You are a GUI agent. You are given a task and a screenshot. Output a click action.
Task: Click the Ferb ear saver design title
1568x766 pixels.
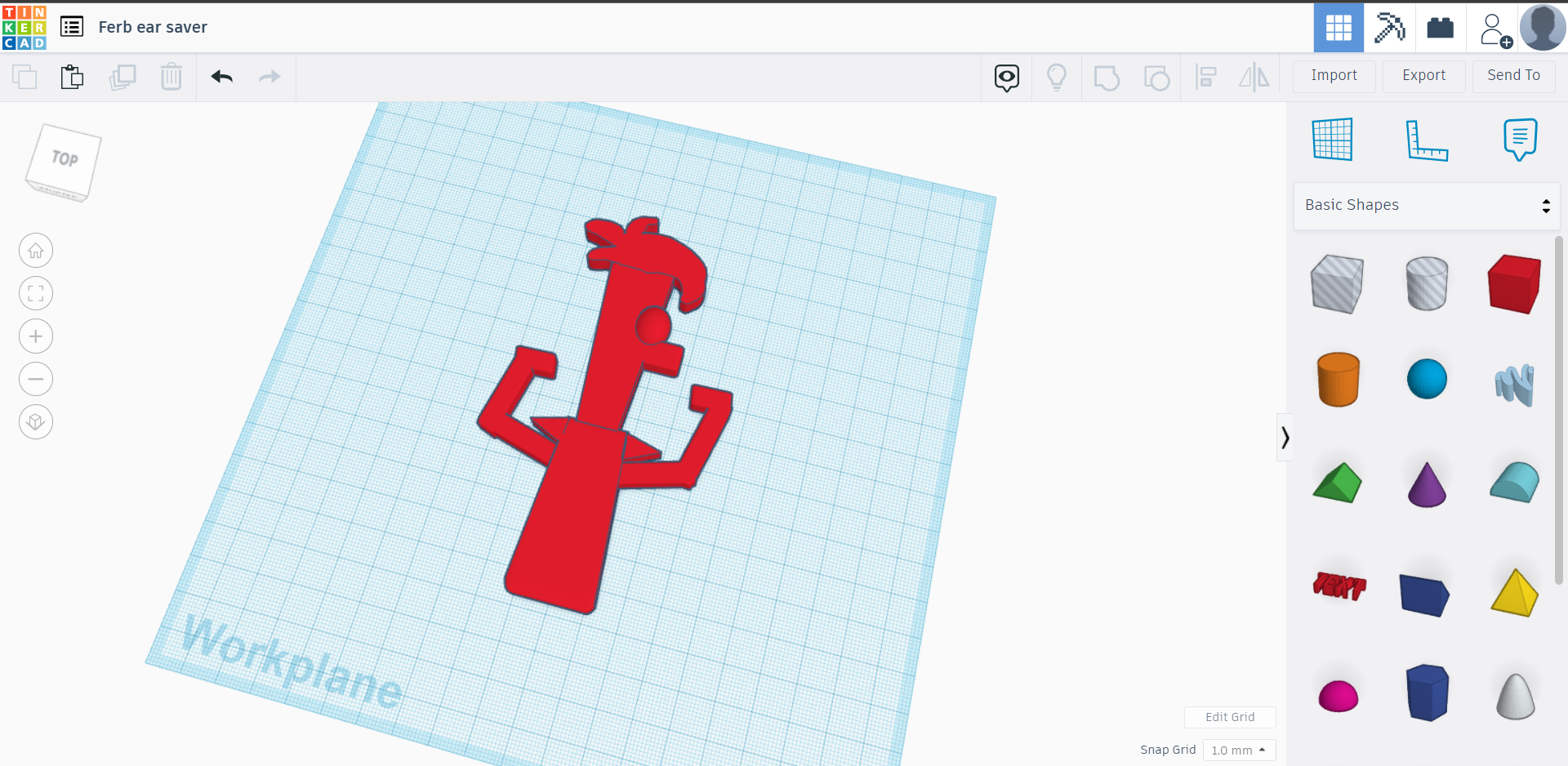click(x=153, y=27)
